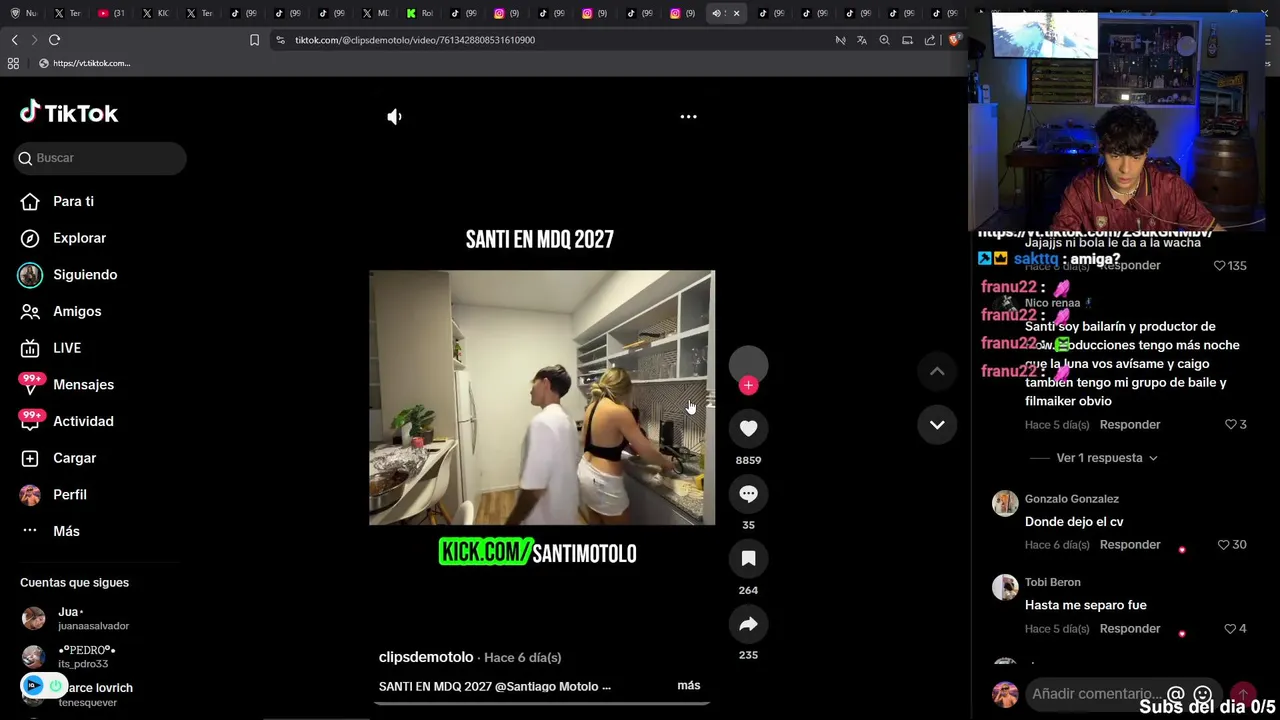The image size is (1280, 720).
Task: Go to the previous video with the up chevron
Action: 937,371
